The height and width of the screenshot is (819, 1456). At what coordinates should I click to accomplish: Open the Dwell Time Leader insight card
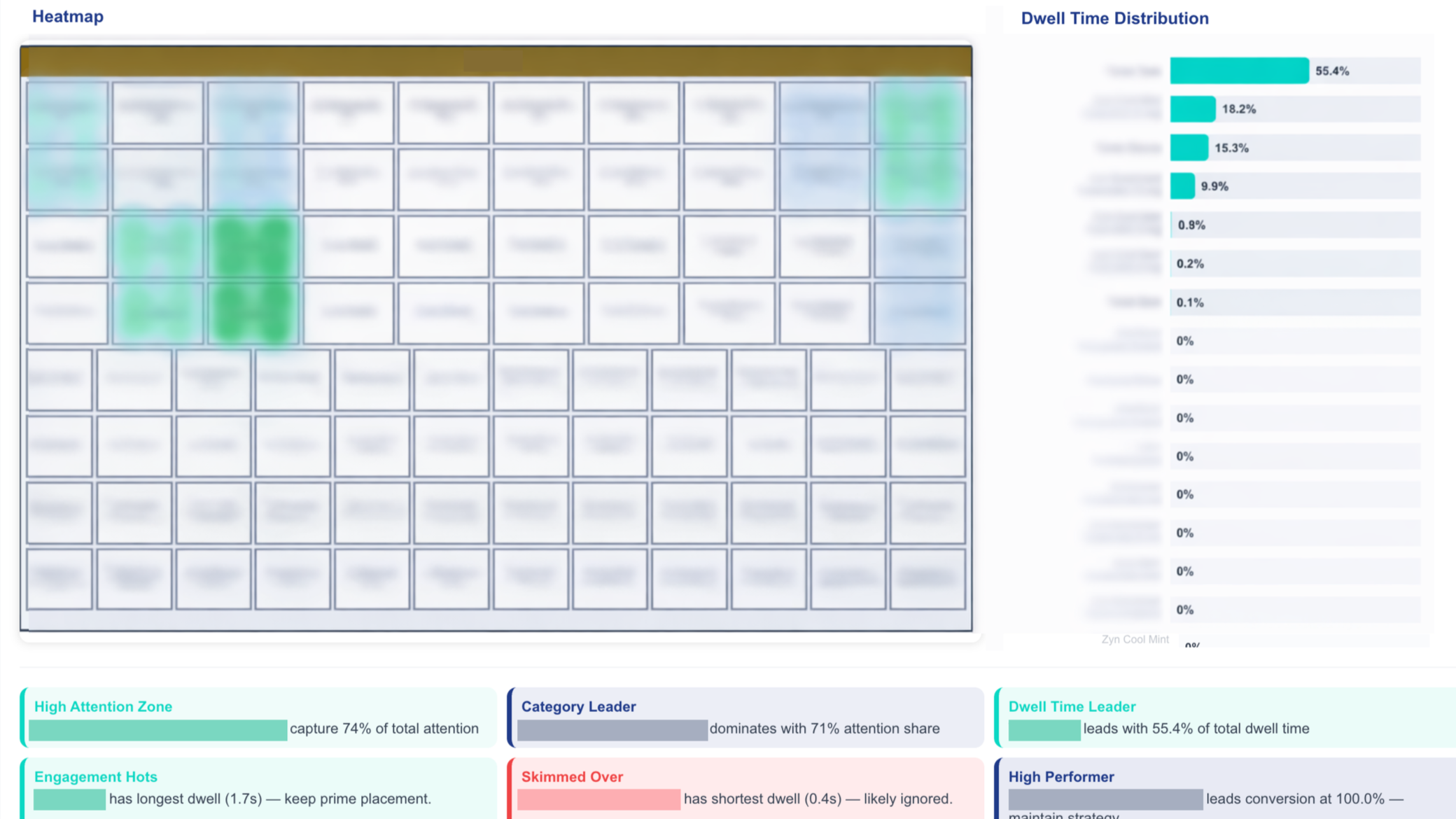[1225, 717]
